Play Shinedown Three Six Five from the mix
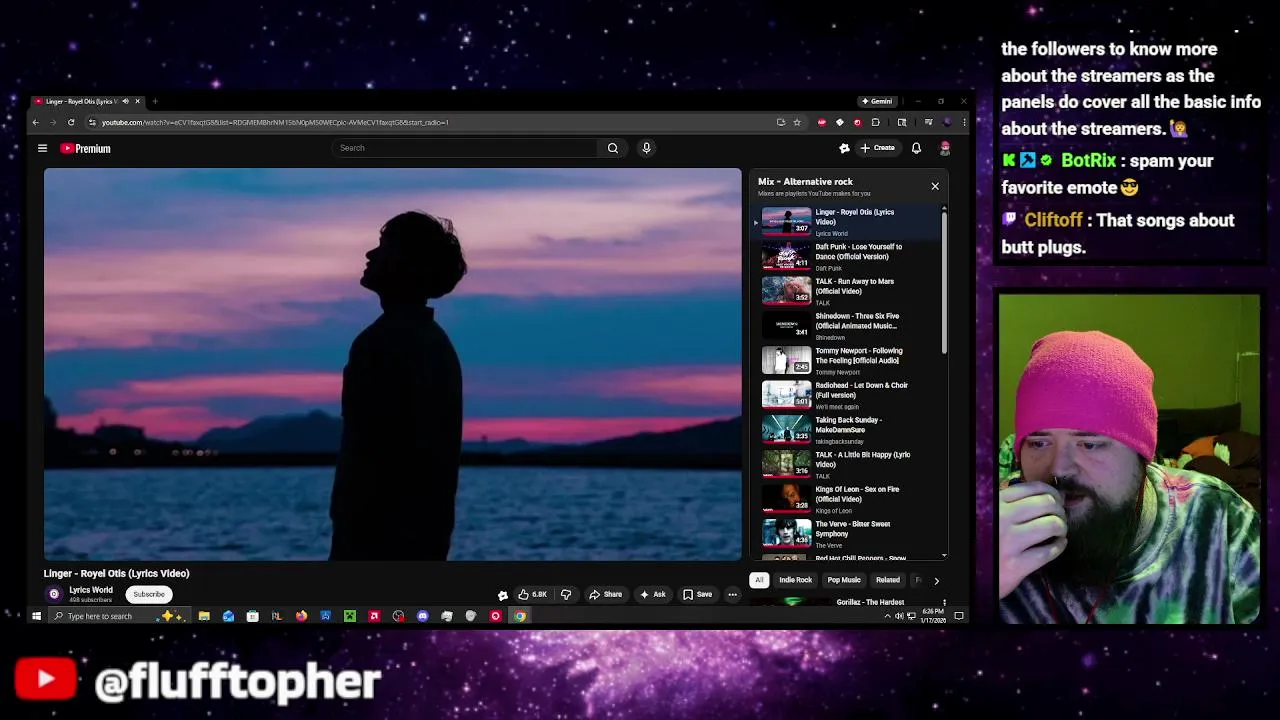Image resolution: width=1280 pixels, height=720 pixels. pos(848,326)
